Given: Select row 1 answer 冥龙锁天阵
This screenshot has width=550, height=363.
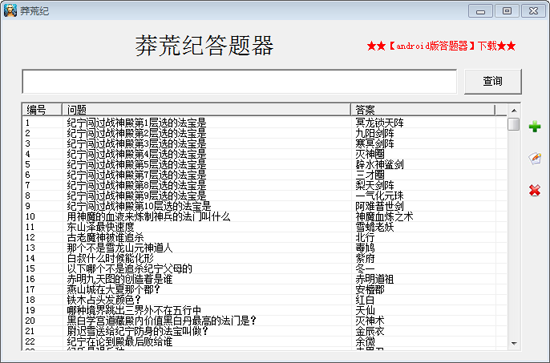Looking at the screenshot, I should coord(380,123).
